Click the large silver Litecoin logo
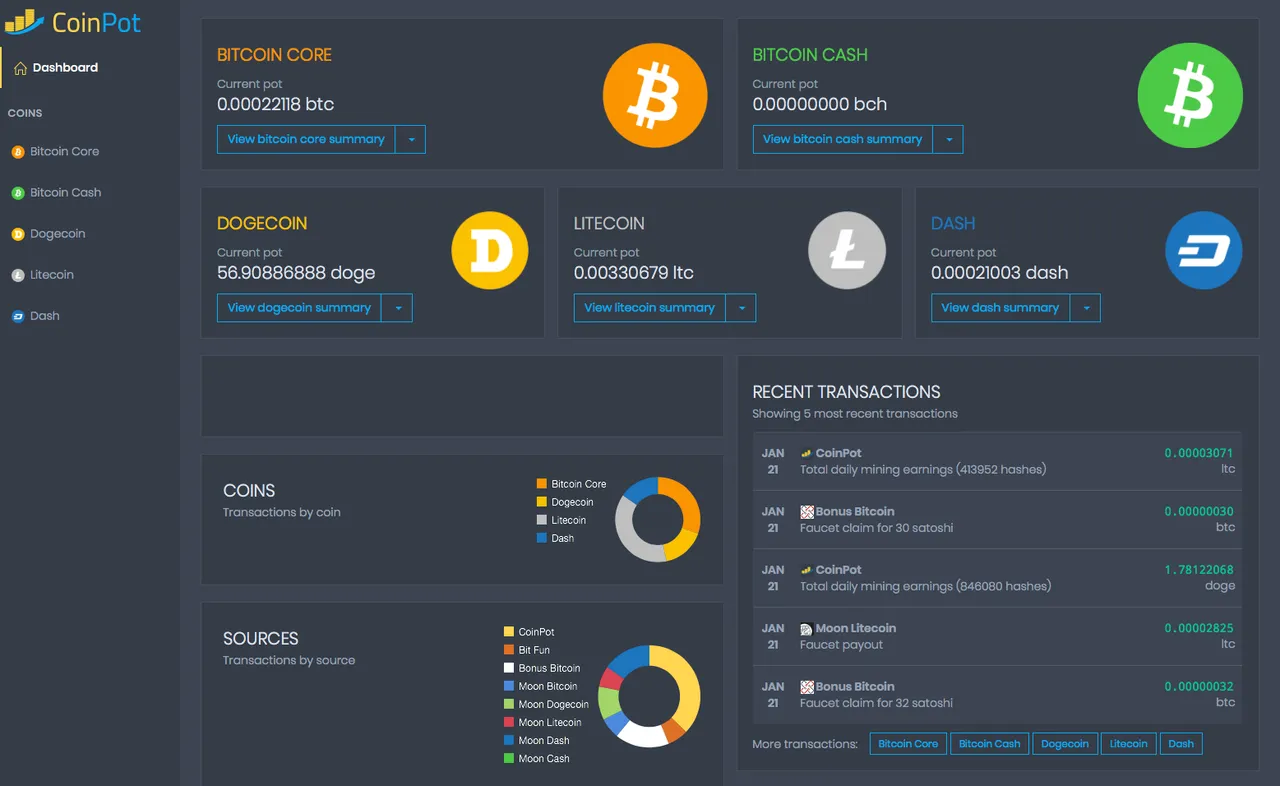This screenshot has width=1280, height=786. tap(847, 251)
